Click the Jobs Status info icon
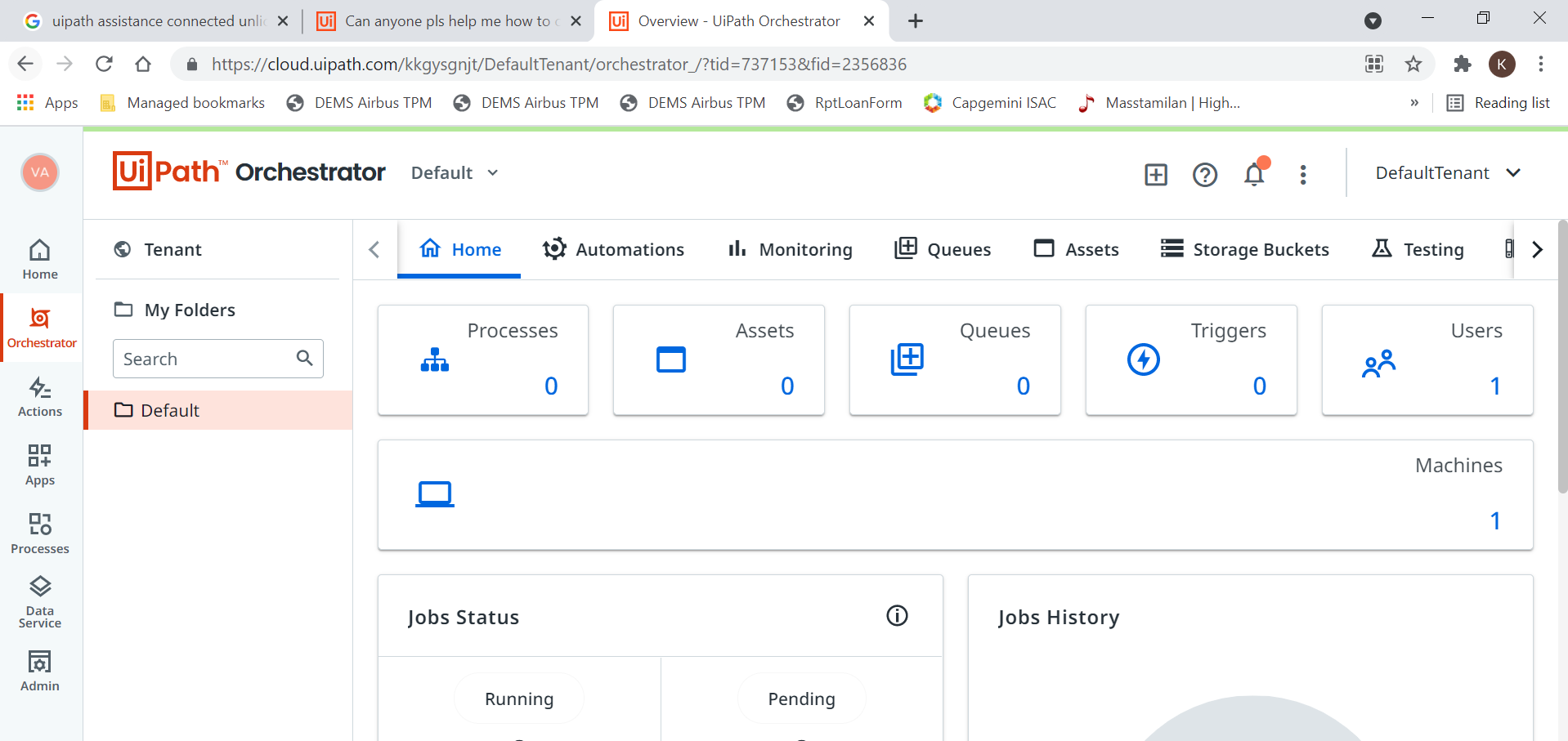This screenshot has height=741, width=1568. (x=897, y=616)
